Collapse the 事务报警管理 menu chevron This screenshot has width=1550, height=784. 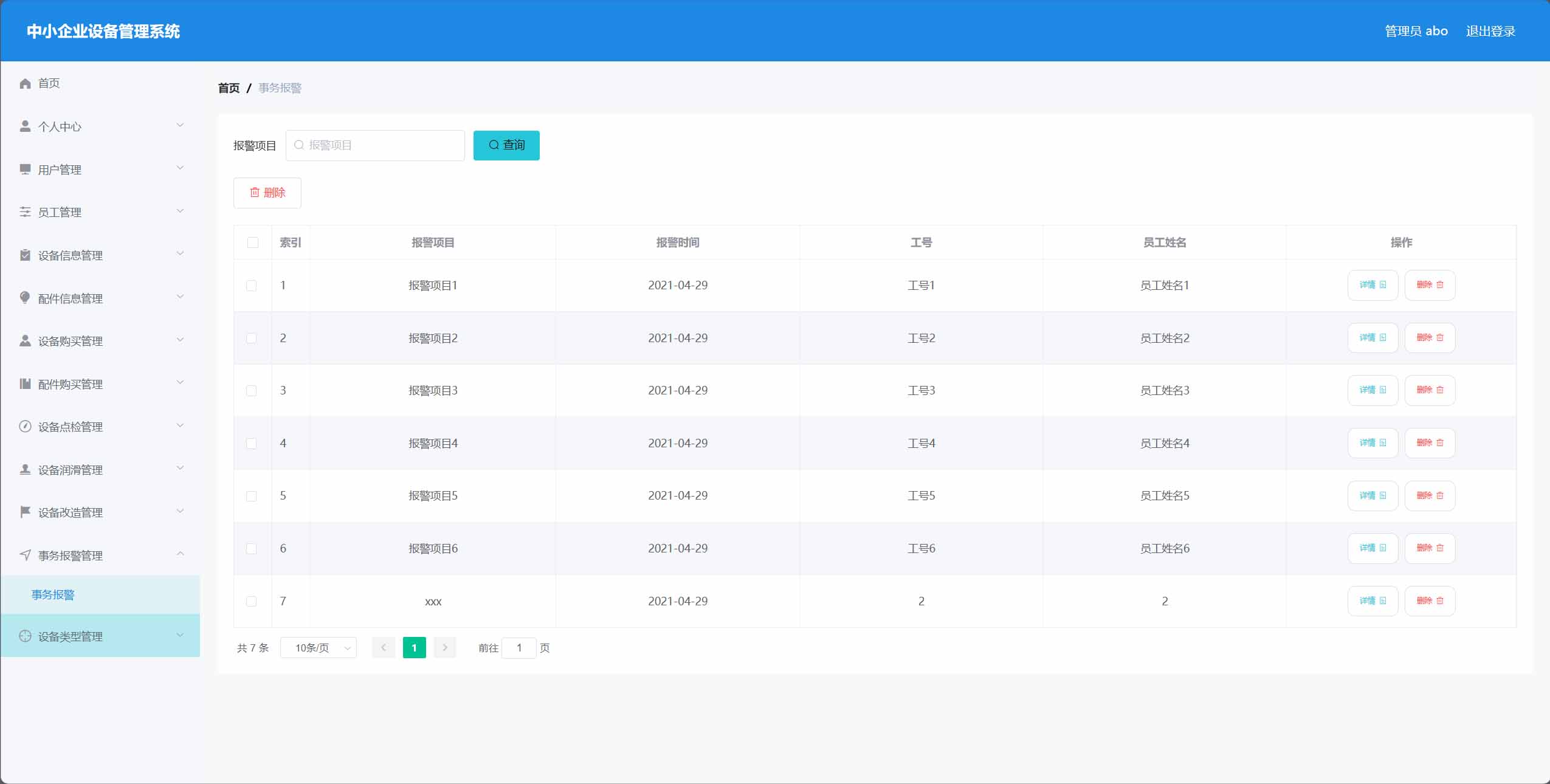click(180, 554)
